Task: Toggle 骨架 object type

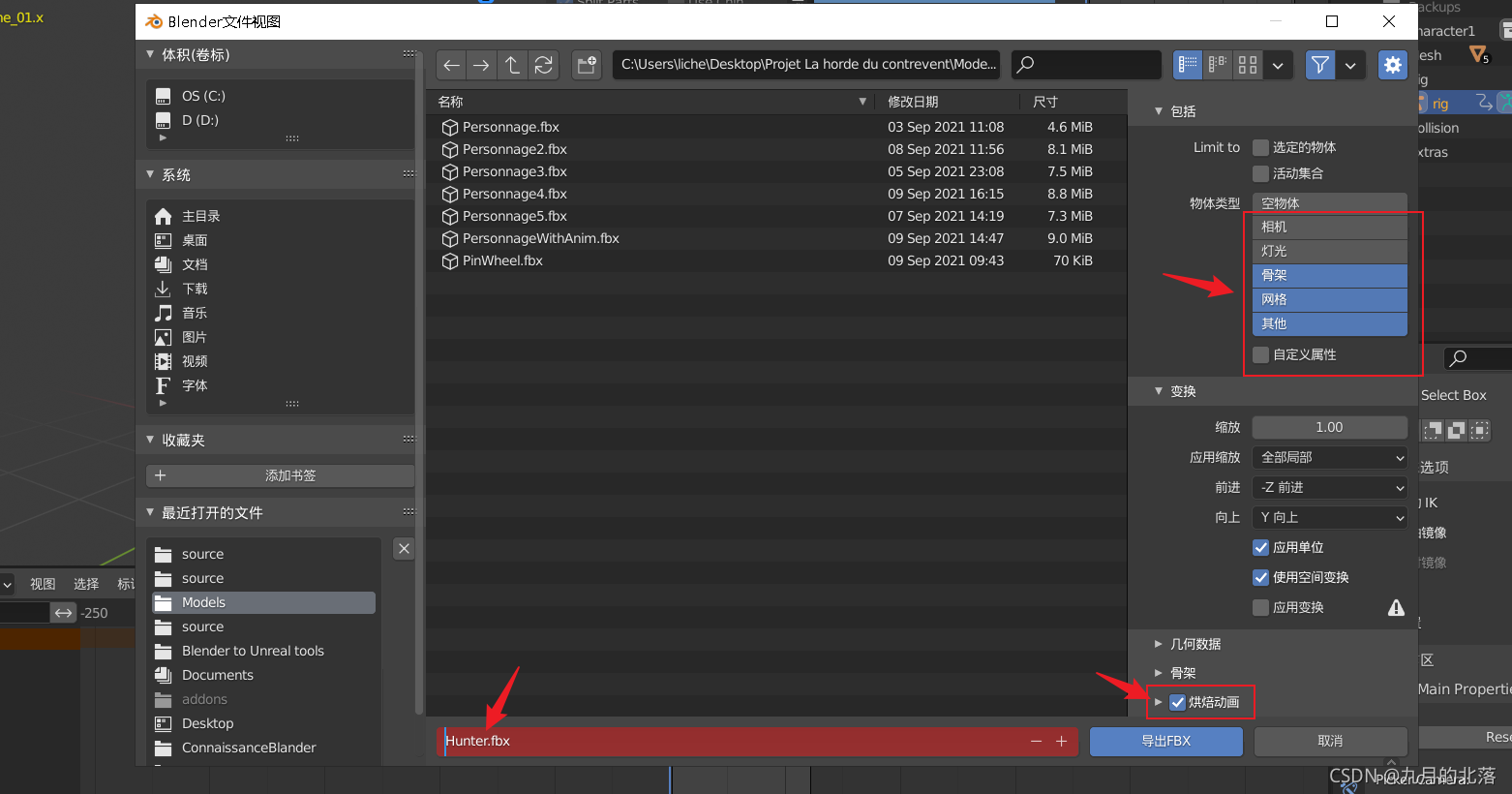Action: pyautogui.click(x=1330, y=275)
